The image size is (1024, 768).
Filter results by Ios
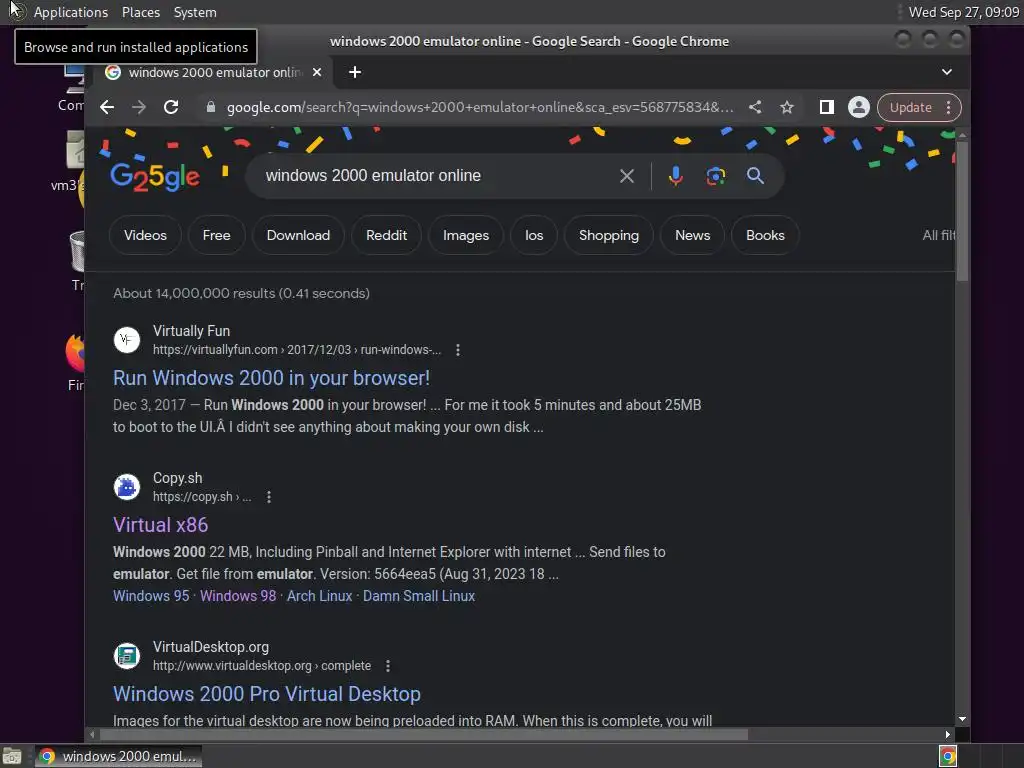(x=534, y=235)
